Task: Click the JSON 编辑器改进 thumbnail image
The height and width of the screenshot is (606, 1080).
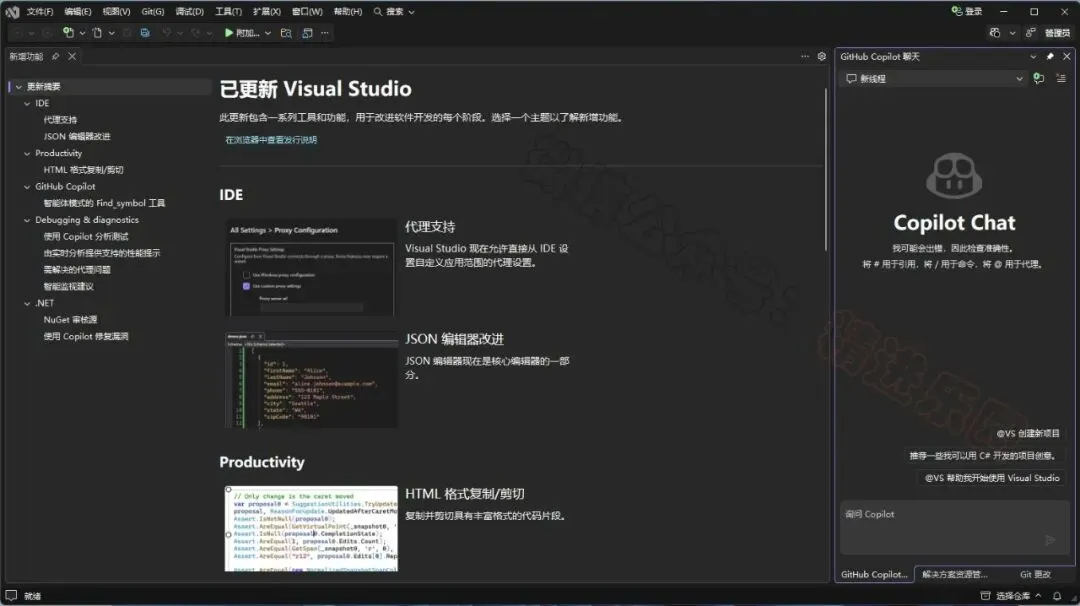Action: [x=311, y=380]
